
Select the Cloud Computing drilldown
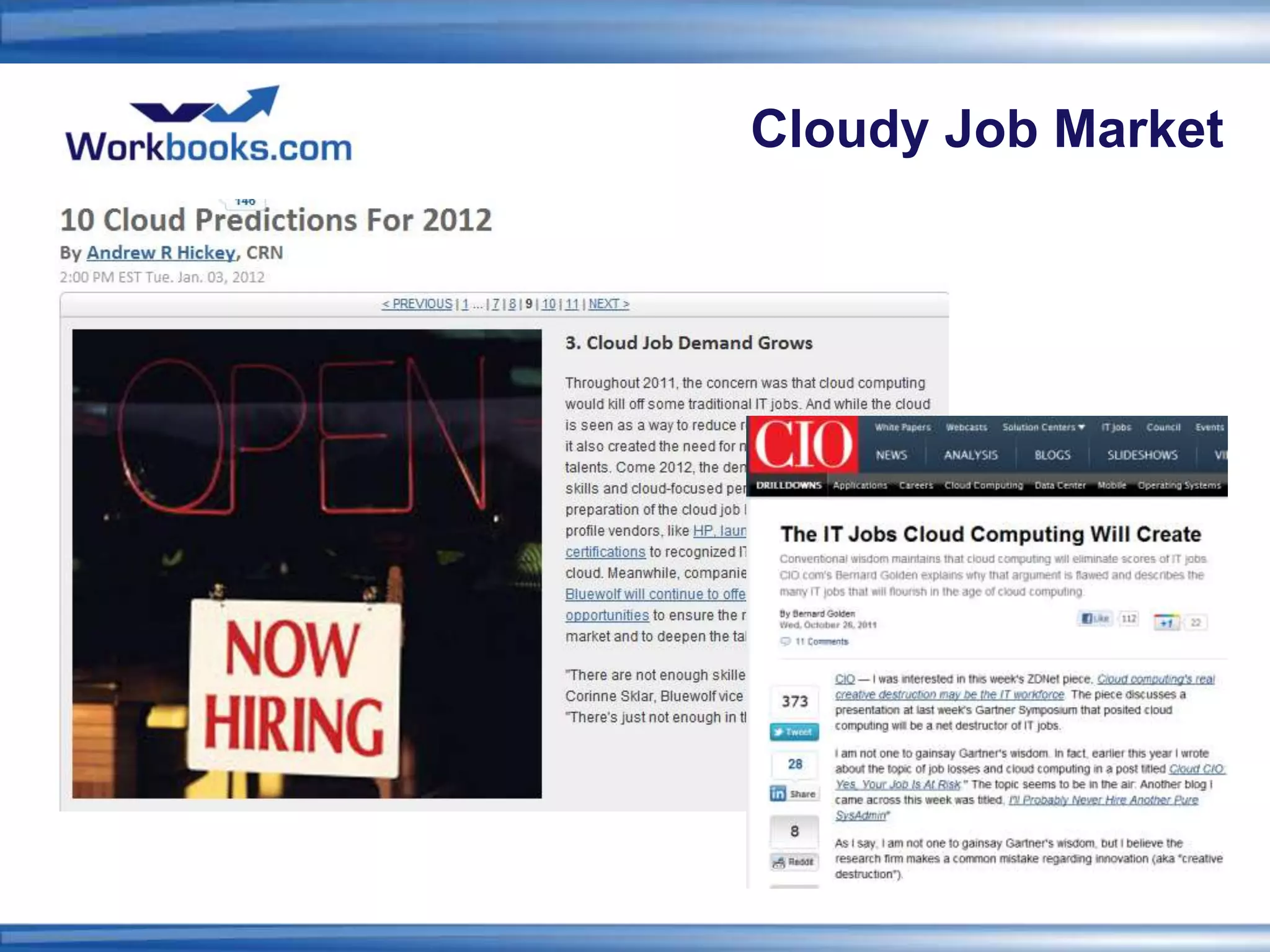[x=984, y=485]
